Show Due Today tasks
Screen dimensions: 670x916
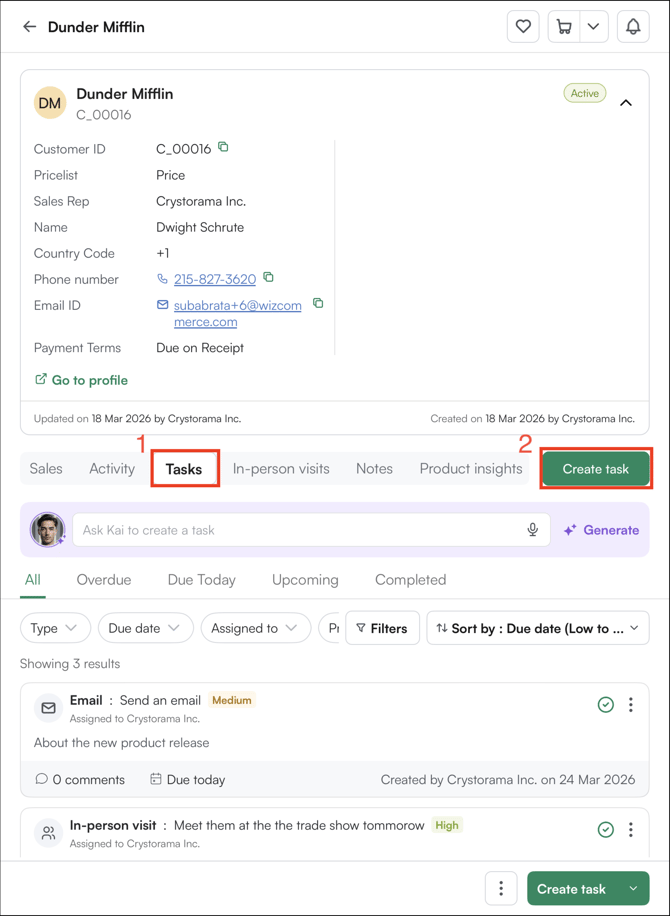pyautogui.click(x=202, y=580)
